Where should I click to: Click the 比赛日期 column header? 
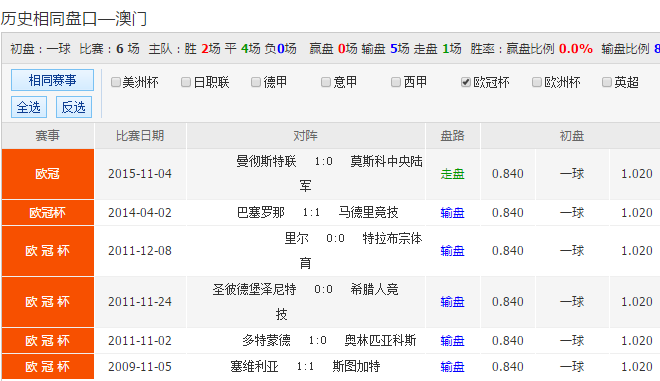[x=140, y=136]
